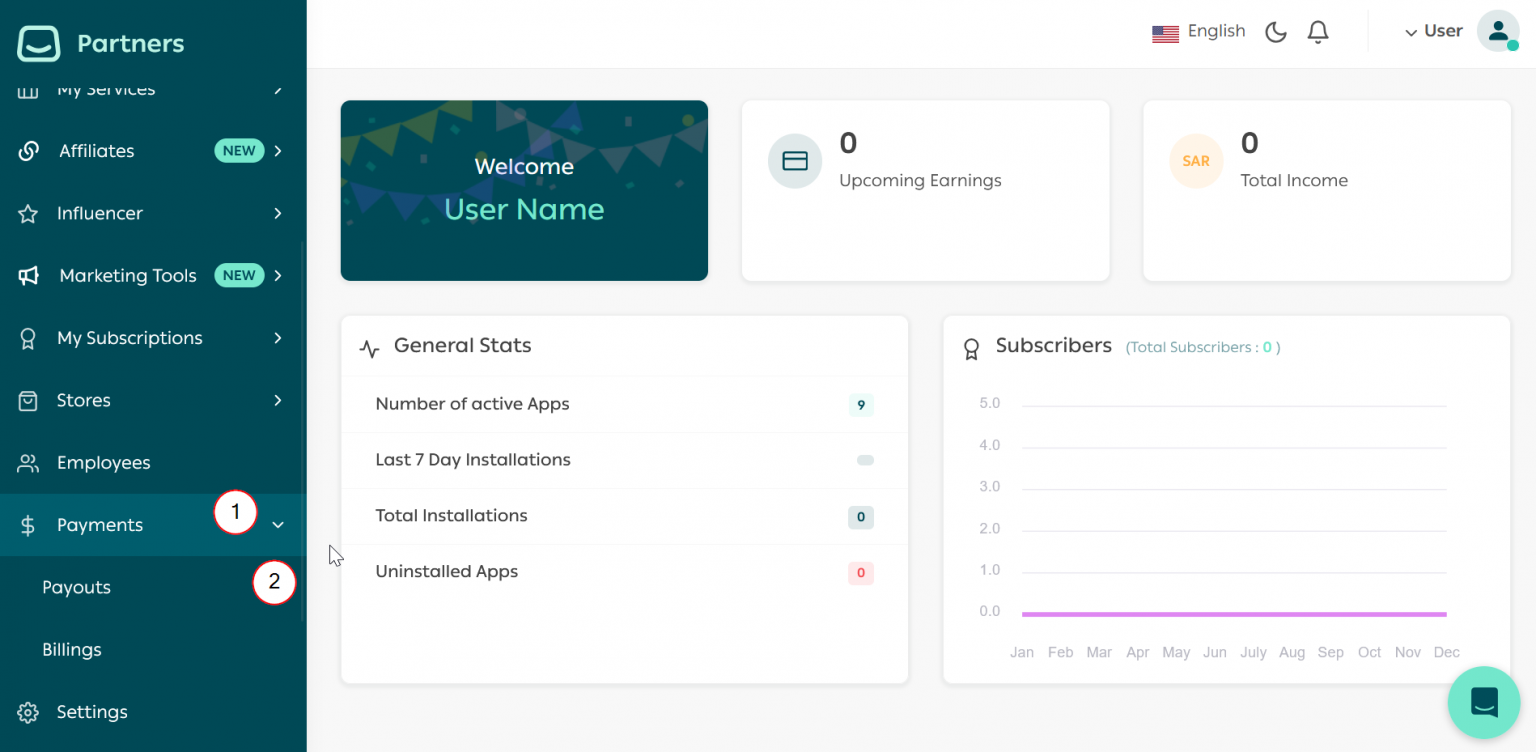The height and width of the screenshot is (752, 1536).
Task: Open the Billings page
Action: tap(71, 649)
